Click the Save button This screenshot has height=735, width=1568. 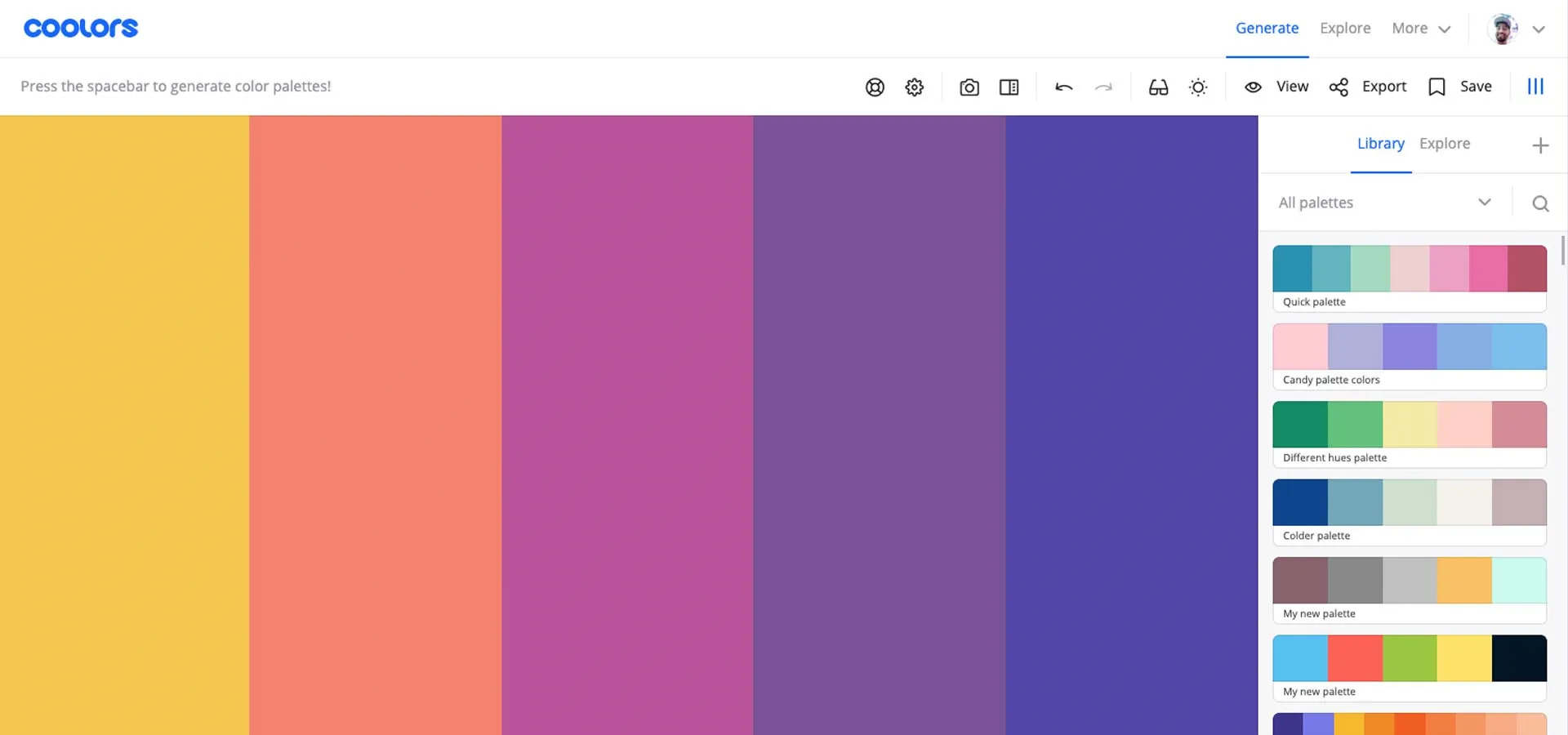pyautogui.click(x=1460, y=87)
